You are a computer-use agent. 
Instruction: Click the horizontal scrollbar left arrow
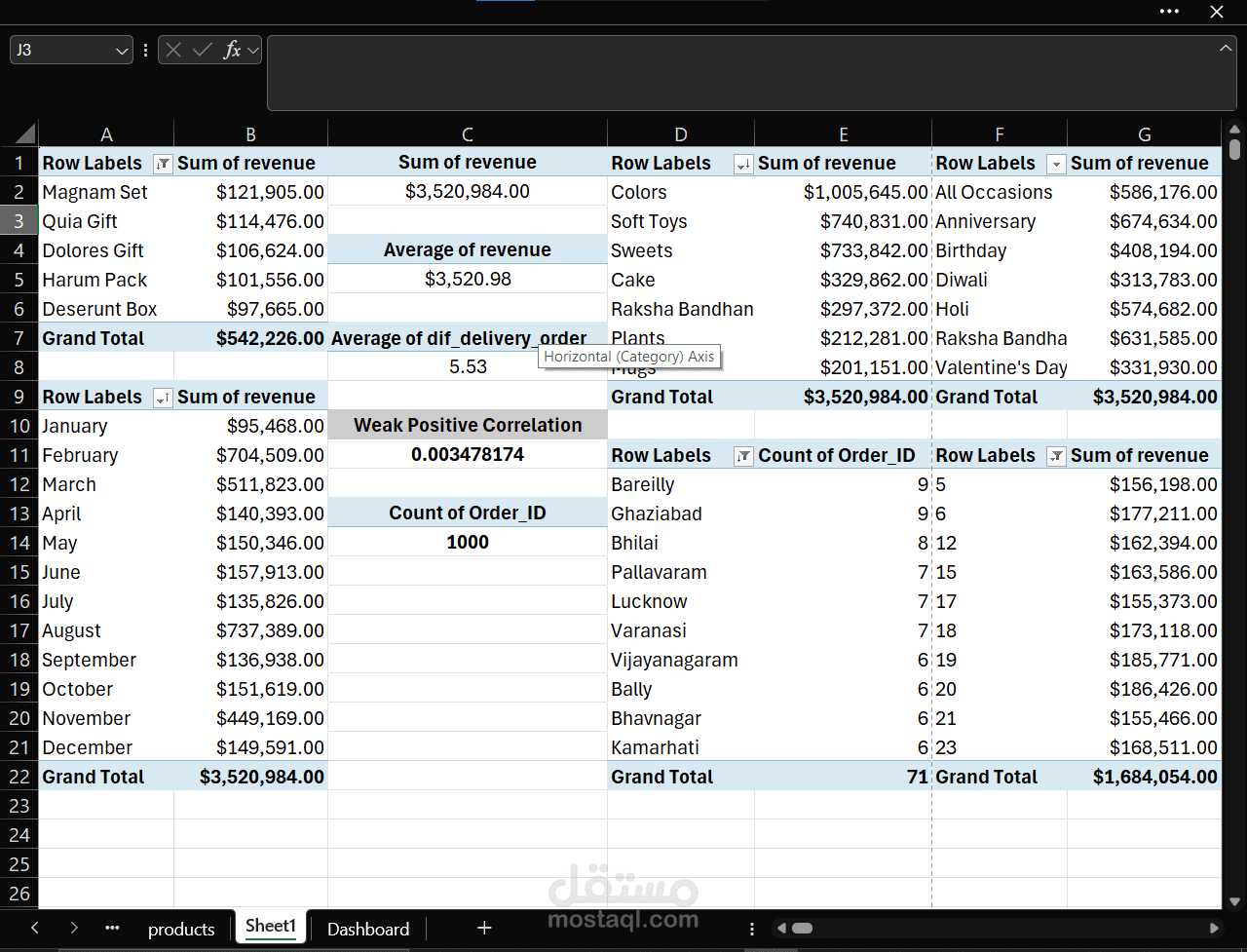[x=781, y=929]
